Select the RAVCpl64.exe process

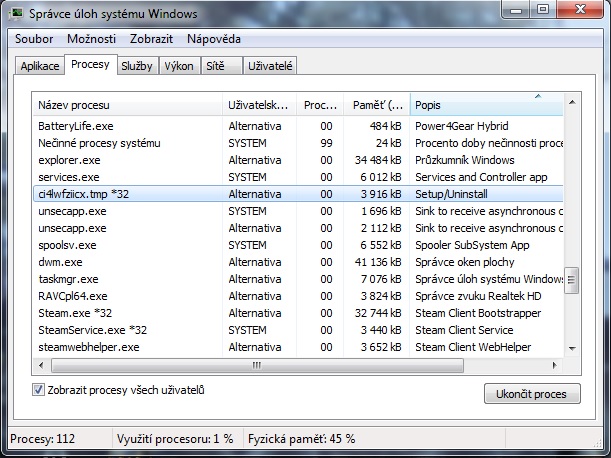[x=298, y=296]
